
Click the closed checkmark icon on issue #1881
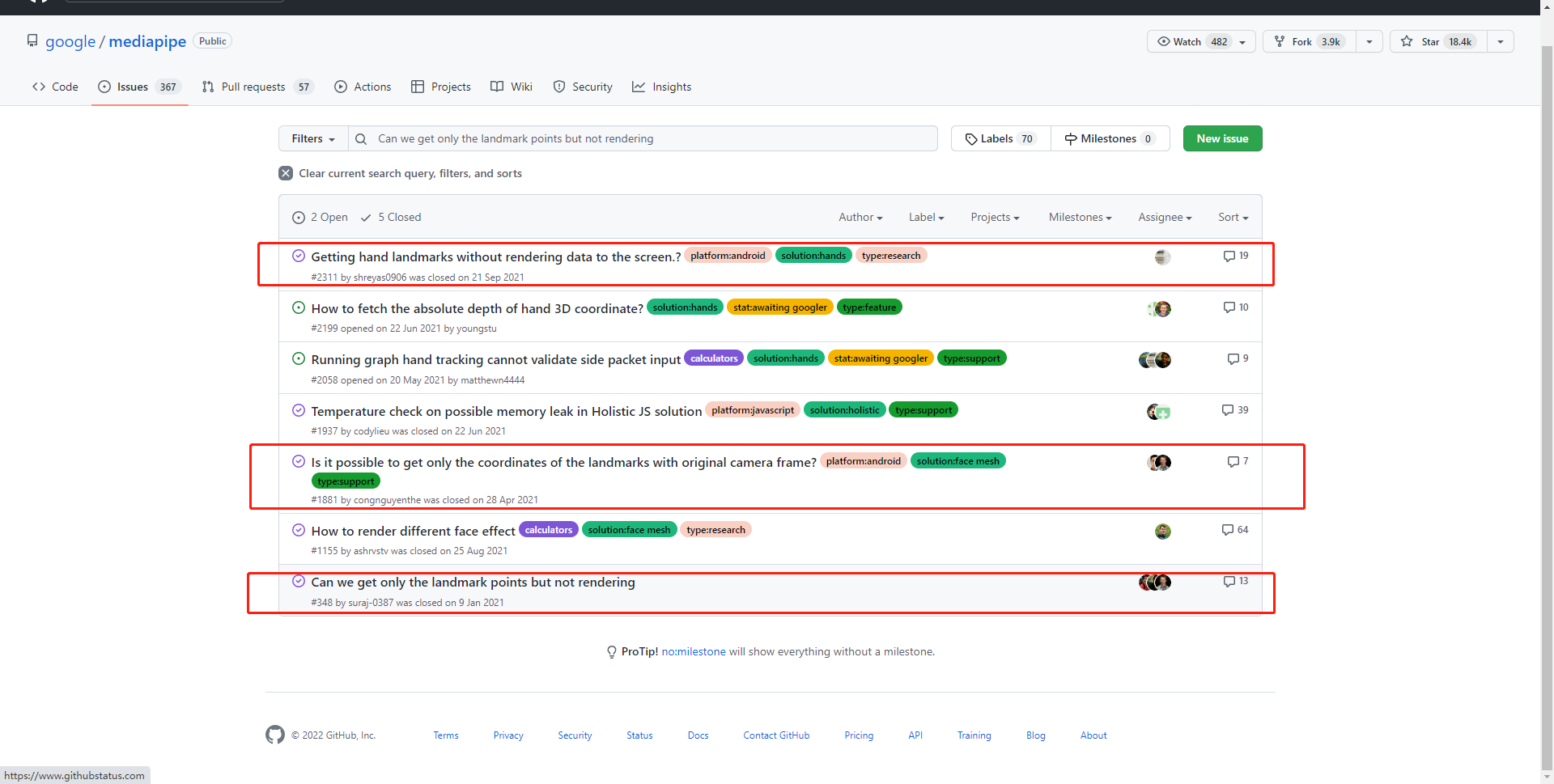click(299, 460)
